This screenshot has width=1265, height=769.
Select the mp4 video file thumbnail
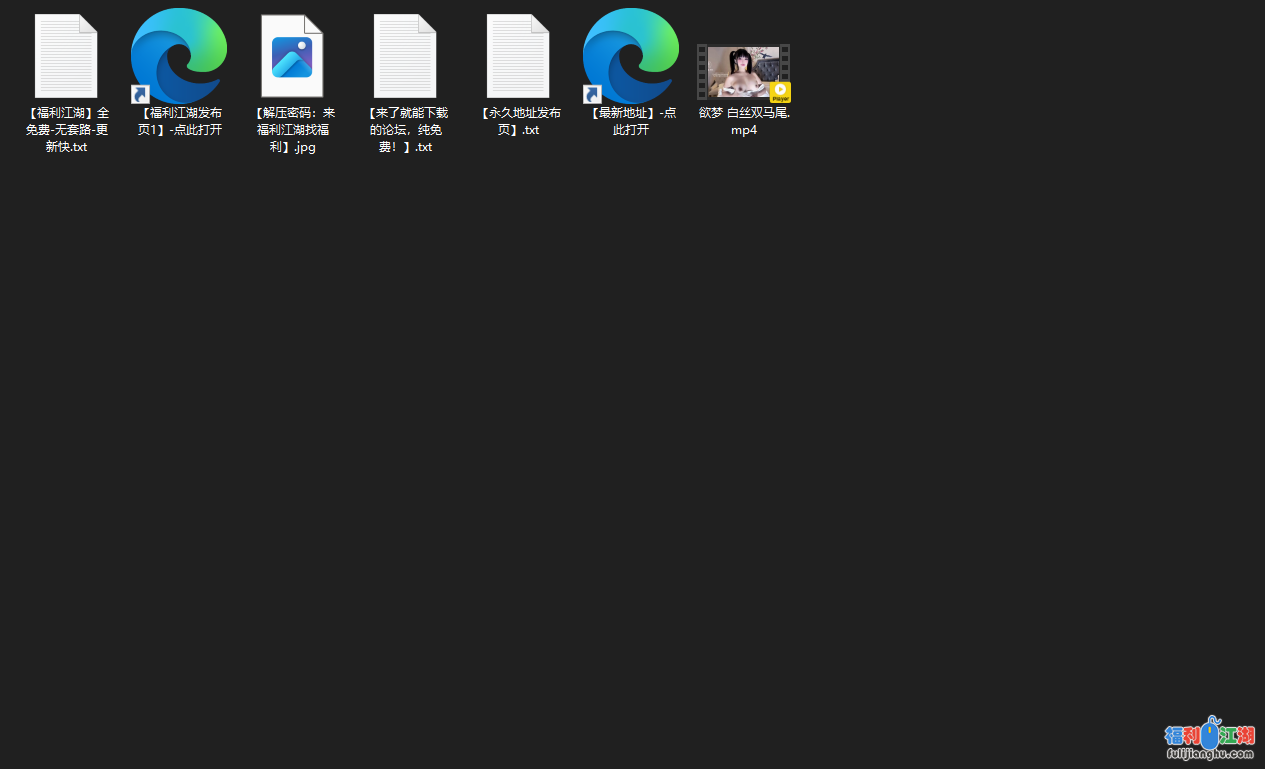pos(742,72)
